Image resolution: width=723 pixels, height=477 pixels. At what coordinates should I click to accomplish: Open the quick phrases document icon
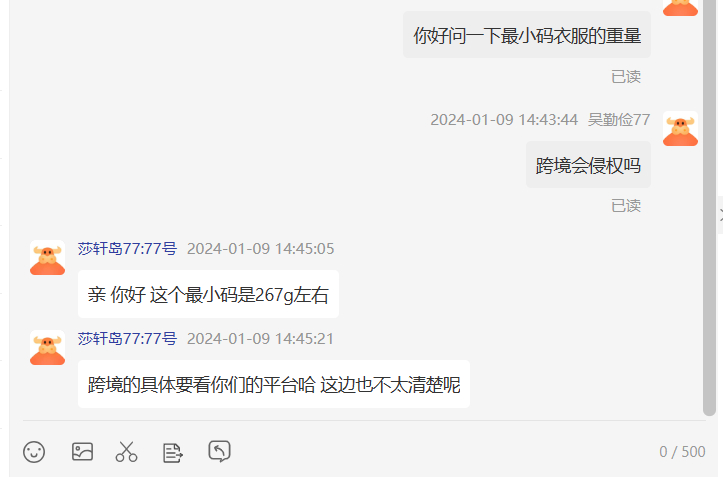173,453
